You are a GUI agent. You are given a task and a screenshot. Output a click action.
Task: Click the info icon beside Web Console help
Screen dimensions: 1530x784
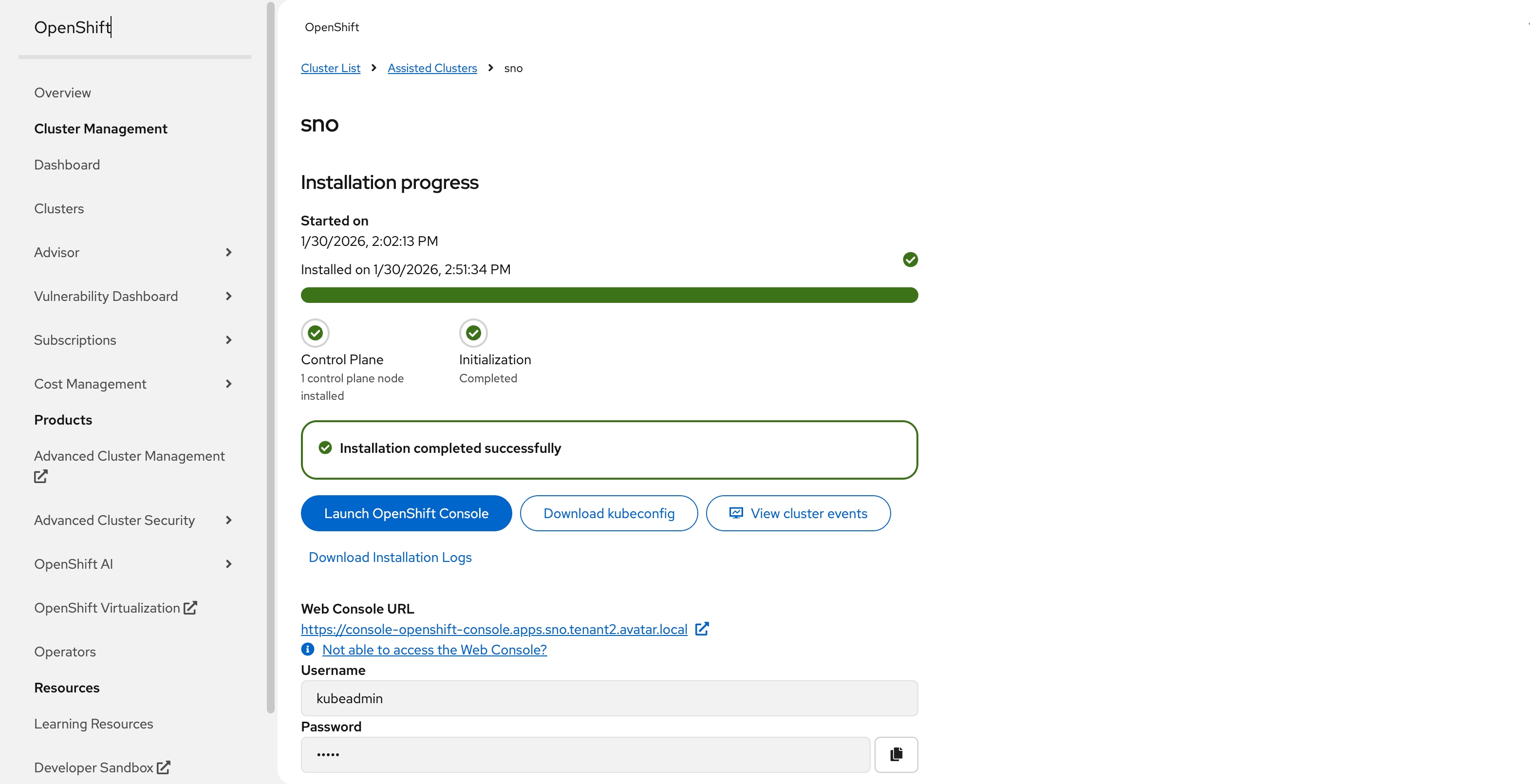(307, 649)
